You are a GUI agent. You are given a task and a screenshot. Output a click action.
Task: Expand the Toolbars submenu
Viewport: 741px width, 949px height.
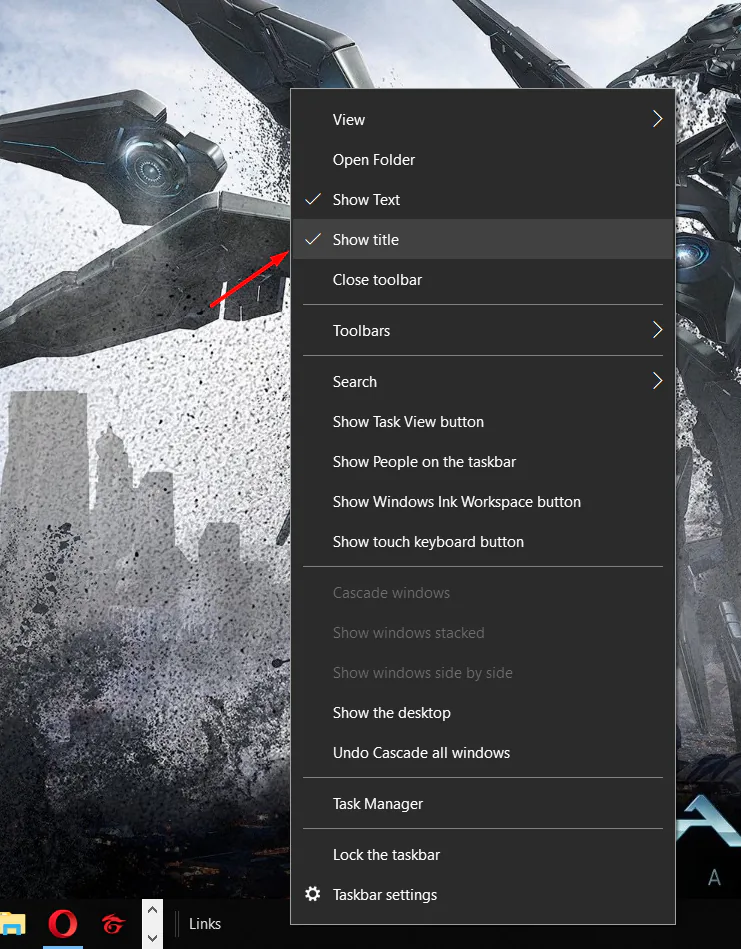pos(483,330)
